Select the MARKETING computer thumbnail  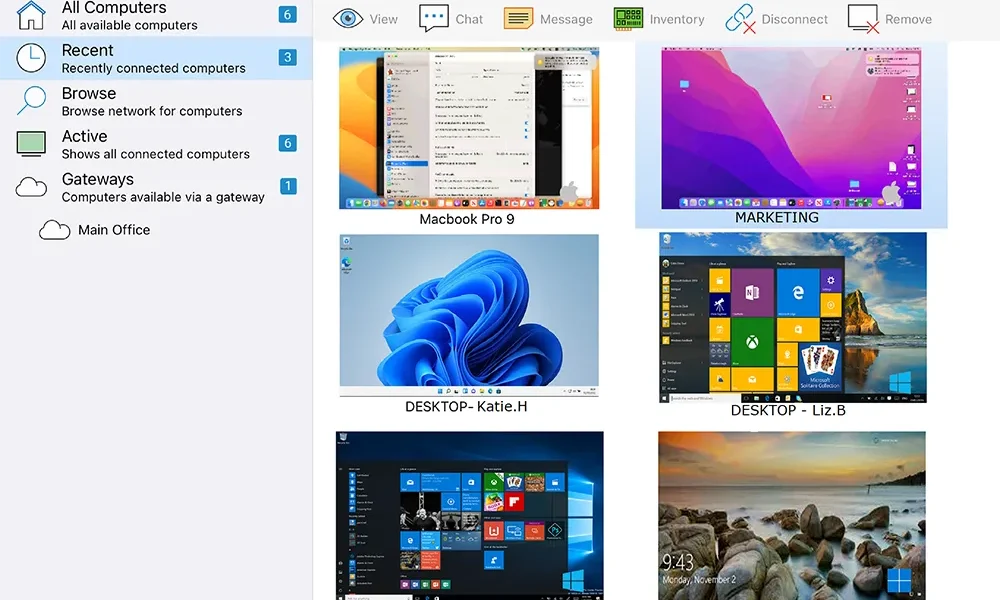791,128
